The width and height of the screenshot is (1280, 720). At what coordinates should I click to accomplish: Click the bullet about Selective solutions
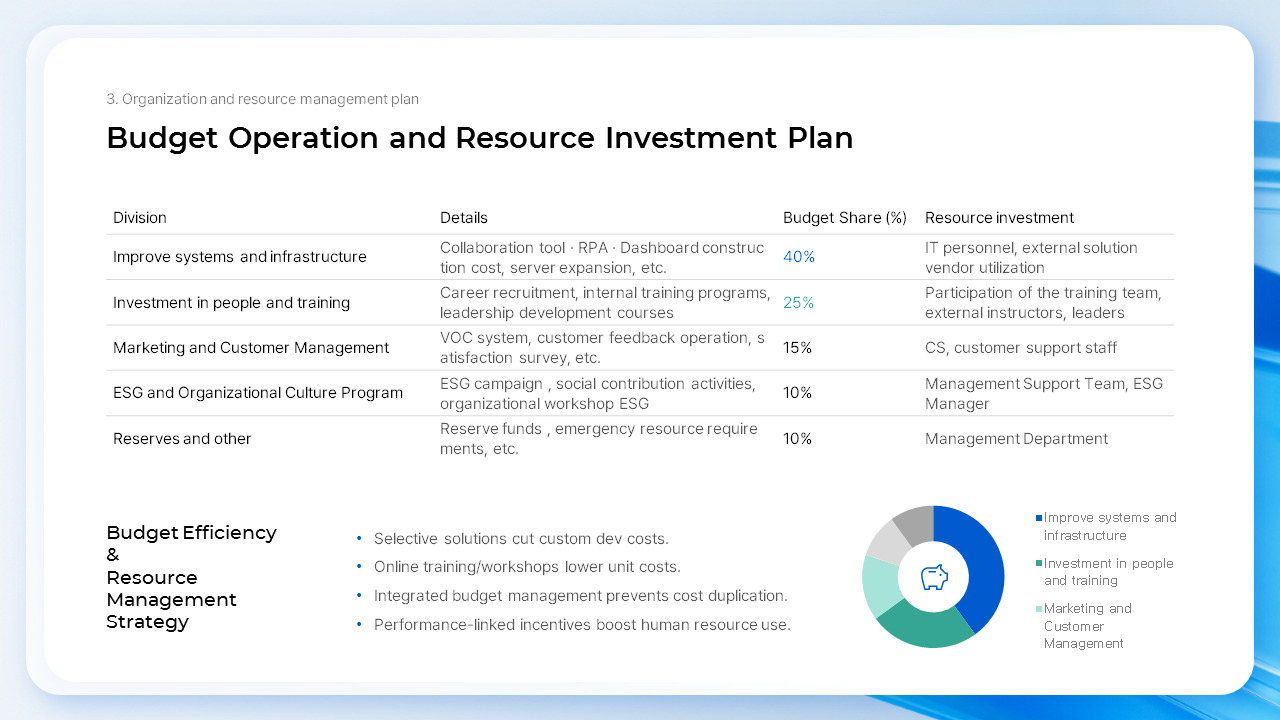coord(520,538)
